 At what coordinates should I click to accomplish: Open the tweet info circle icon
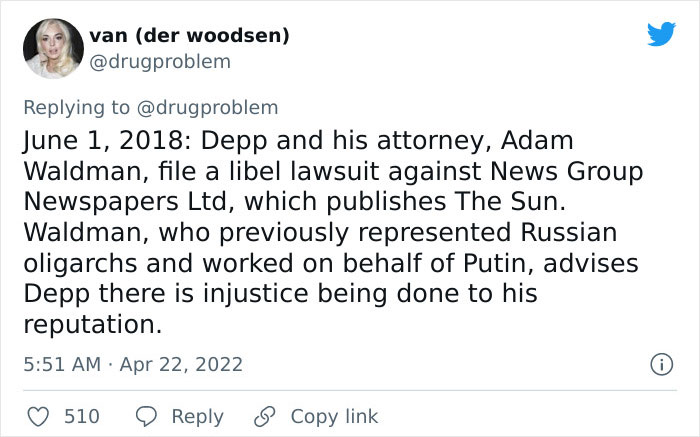661,364
